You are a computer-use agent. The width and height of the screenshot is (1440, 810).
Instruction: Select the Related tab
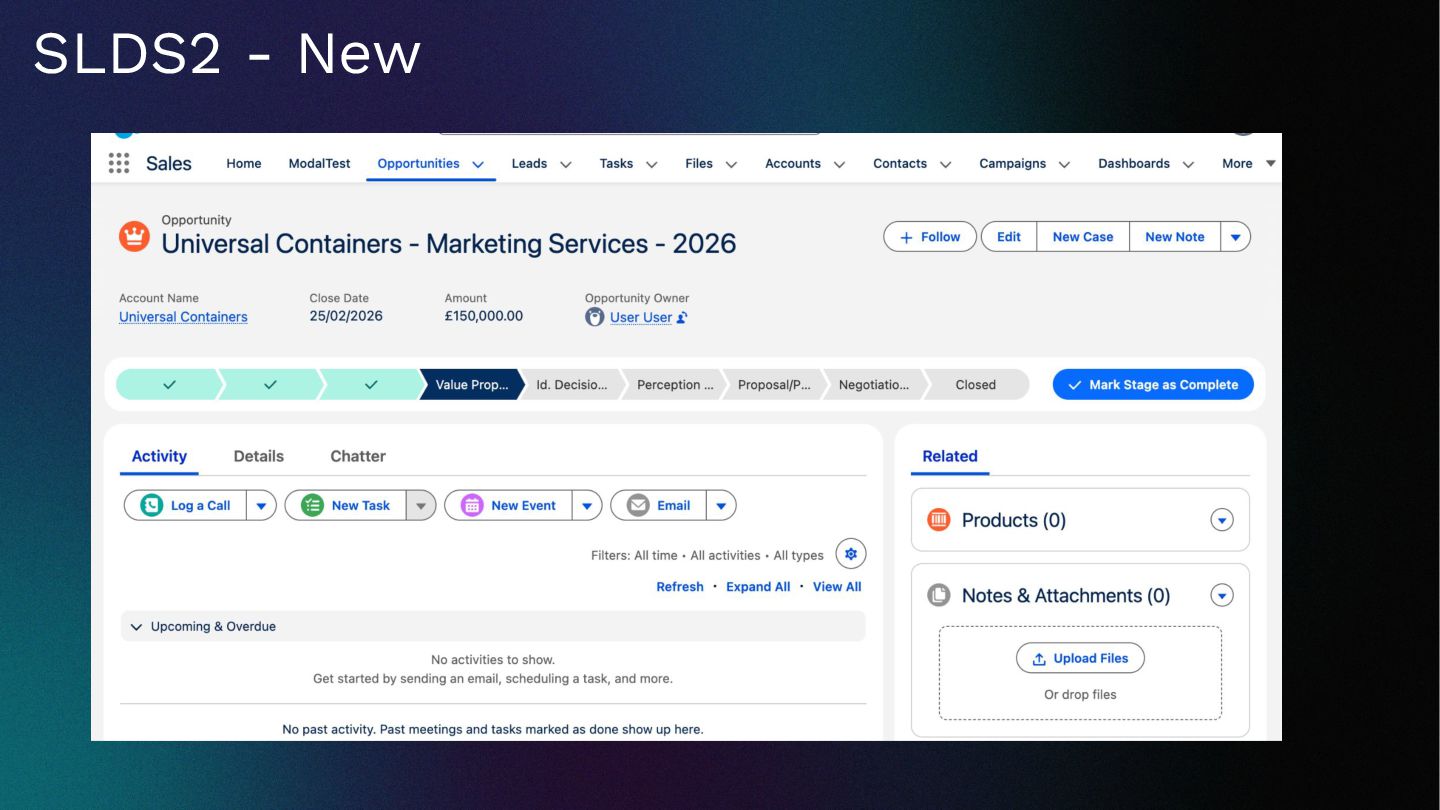click(x=950, y=456)
